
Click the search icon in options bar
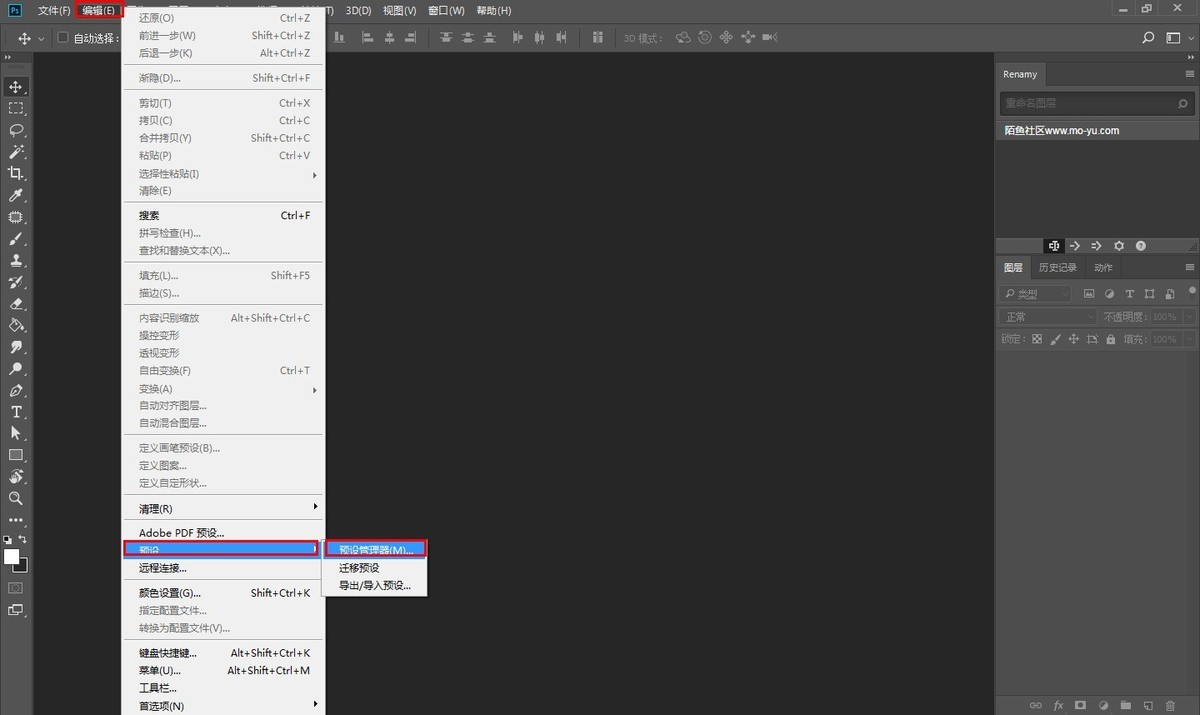(x=1148, y=38)
